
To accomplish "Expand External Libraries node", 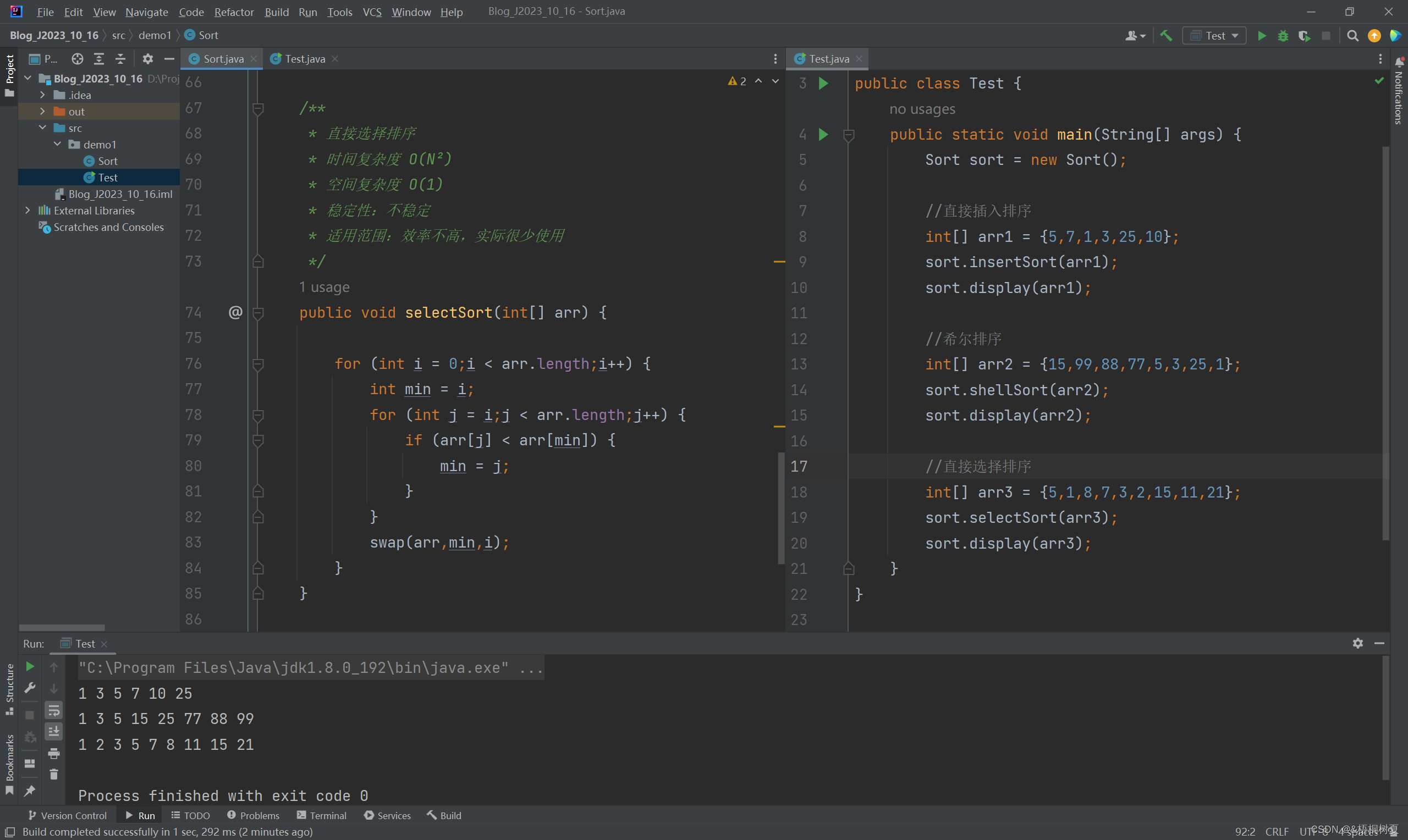I will [x=28, y=211].
